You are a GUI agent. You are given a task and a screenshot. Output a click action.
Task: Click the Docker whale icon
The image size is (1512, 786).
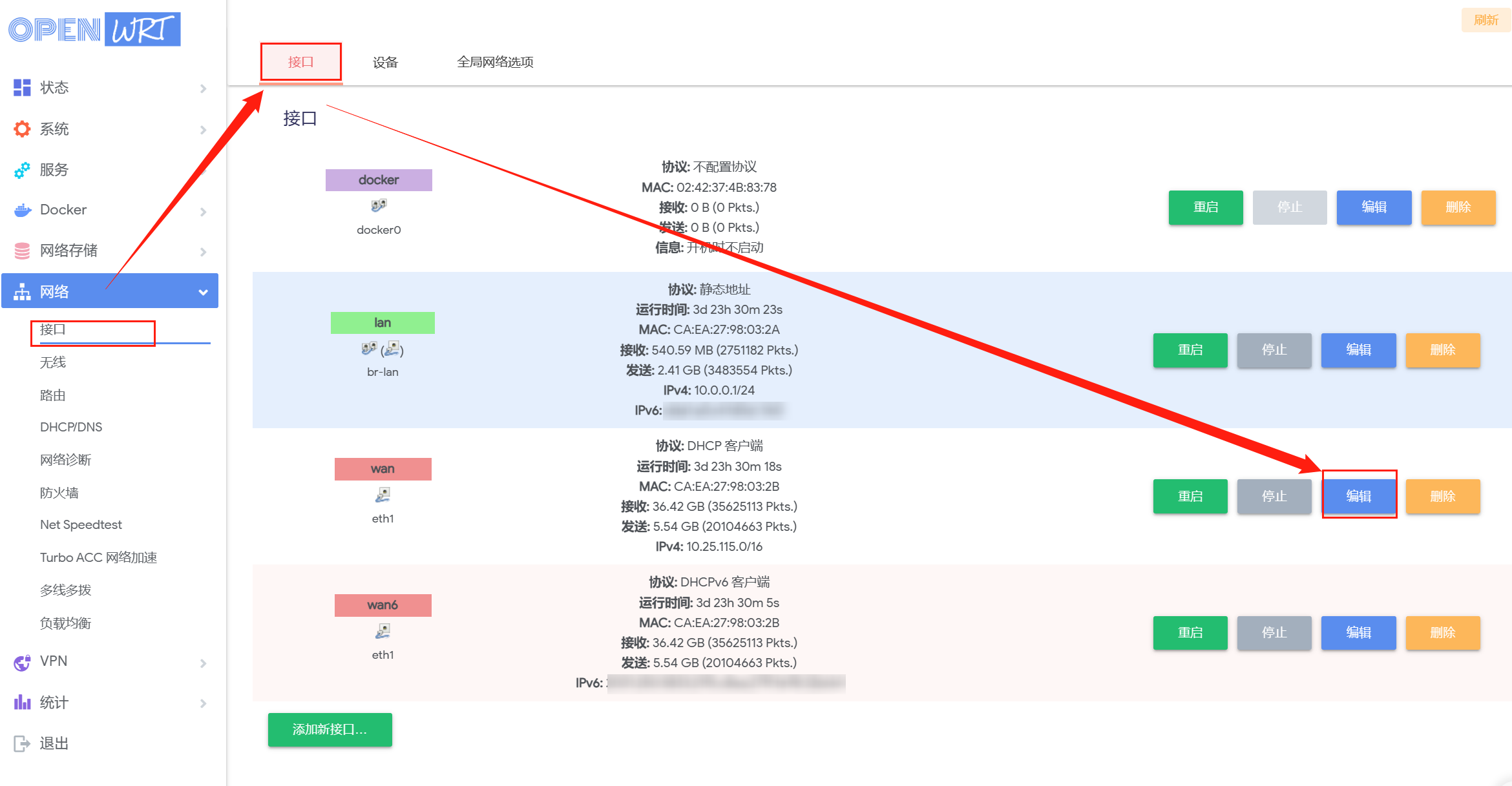tap(22, 210)
